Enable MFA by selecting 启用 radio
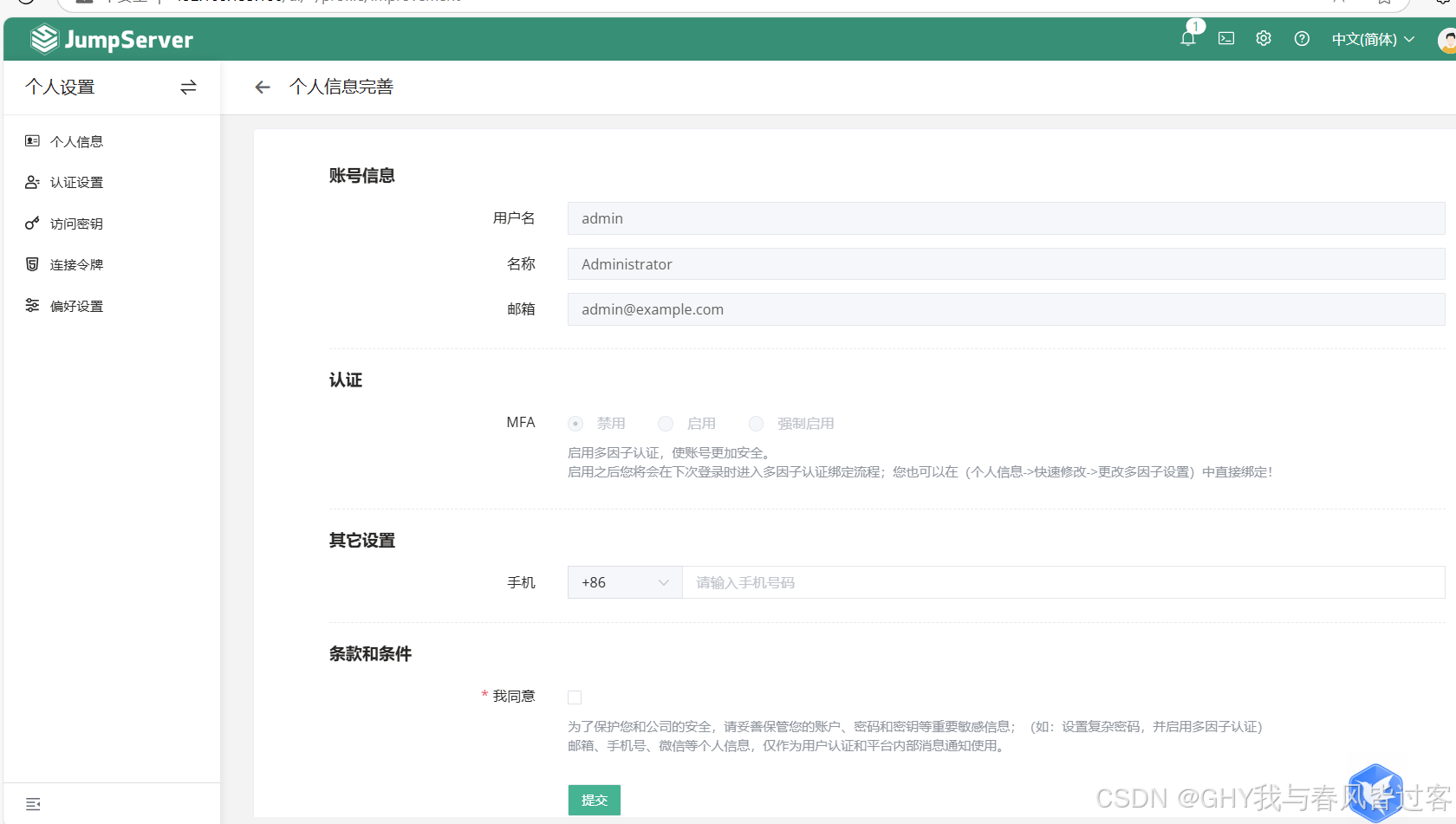1456x824 pixels. pyautogui.click(x=666, y=423)
